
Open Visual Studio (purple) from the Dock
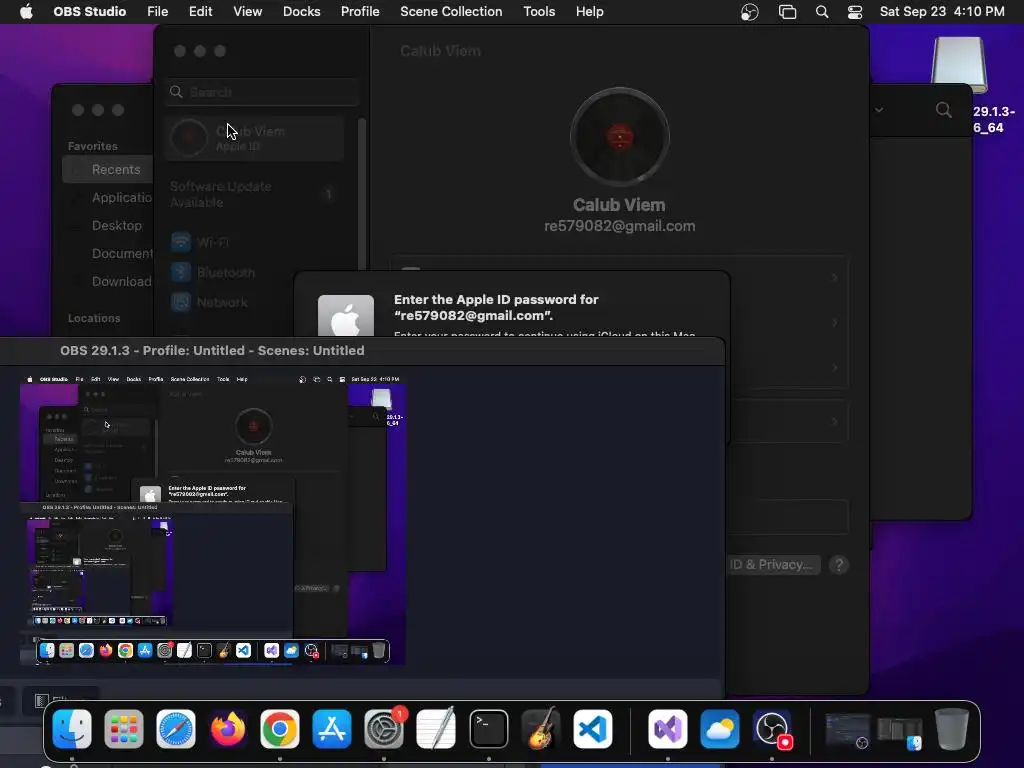[667, 729]
